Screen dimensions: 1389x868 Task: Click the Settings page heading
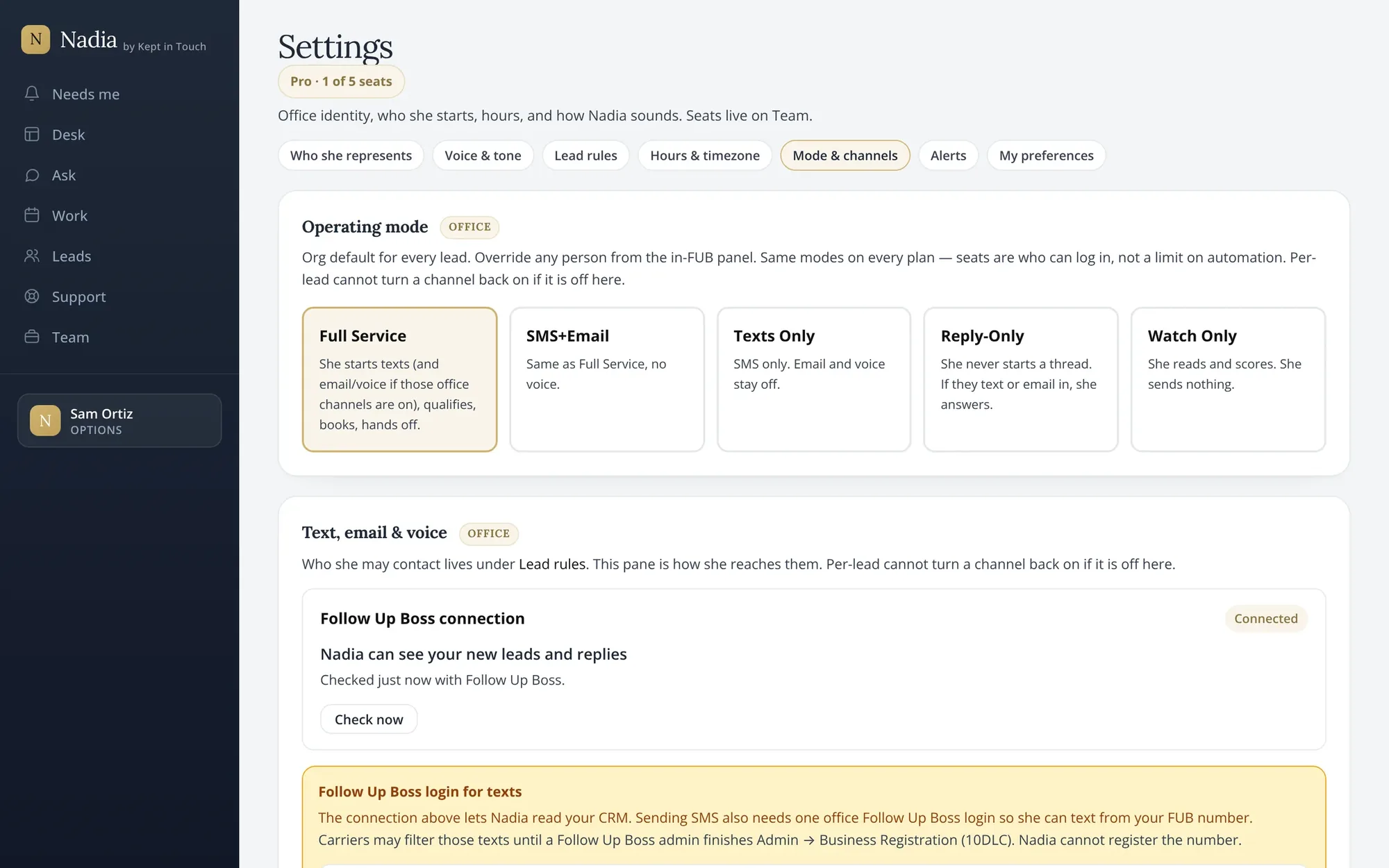[335, 47]
